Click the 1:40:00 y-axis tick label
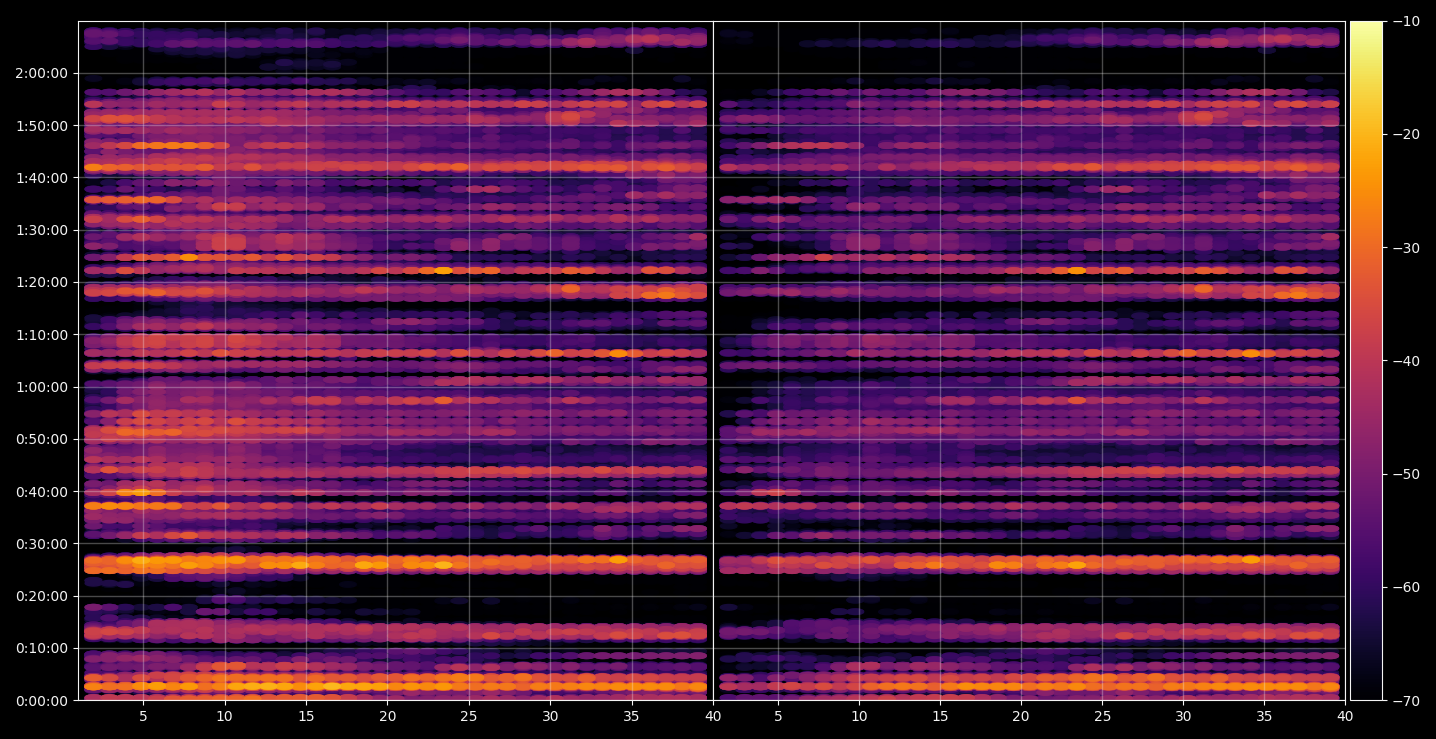Image resolution: width=1436 pixels, height=739 pixels. tap(42, 178)
